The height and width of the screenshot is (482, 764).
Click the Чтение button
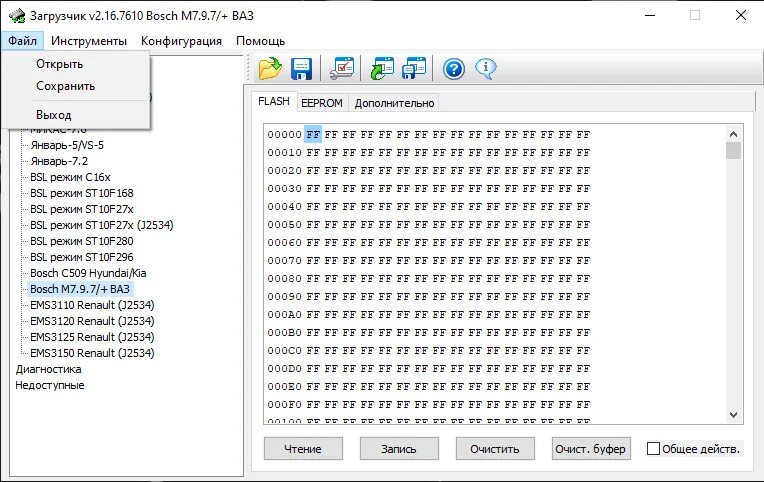303,448
